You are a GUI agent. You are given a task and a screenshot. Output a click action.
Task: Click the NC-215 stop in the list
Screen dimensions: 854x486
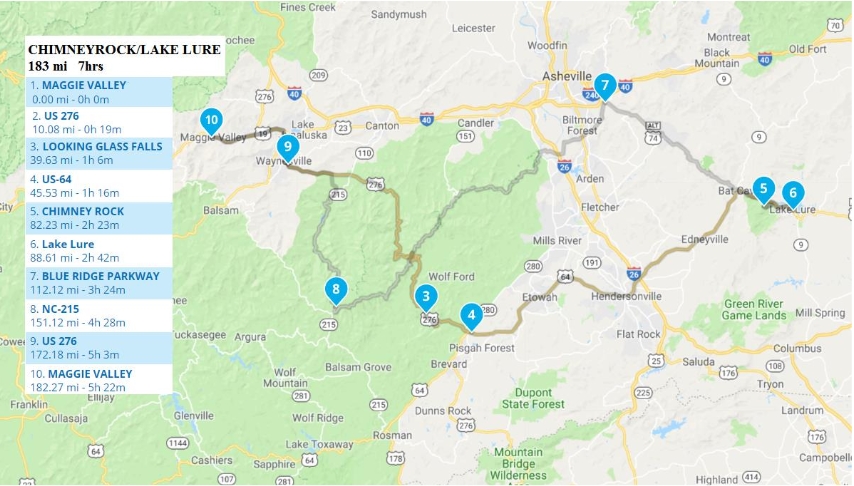point(99,315)
